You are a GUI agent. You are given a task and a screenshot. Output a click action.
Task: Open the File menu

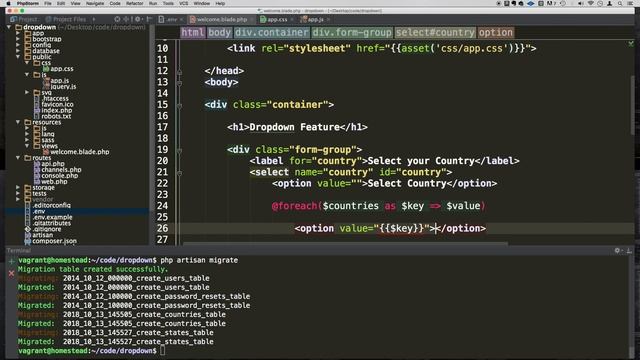48,4
